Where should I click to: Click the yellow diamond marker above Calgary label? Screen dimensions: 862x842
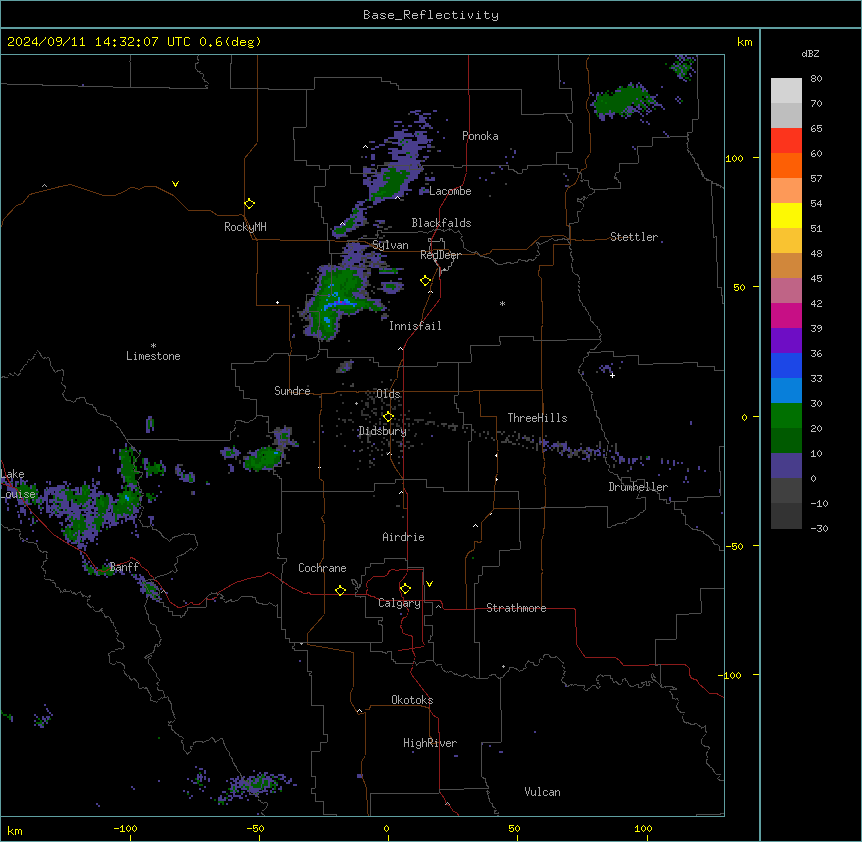(405, 589)
